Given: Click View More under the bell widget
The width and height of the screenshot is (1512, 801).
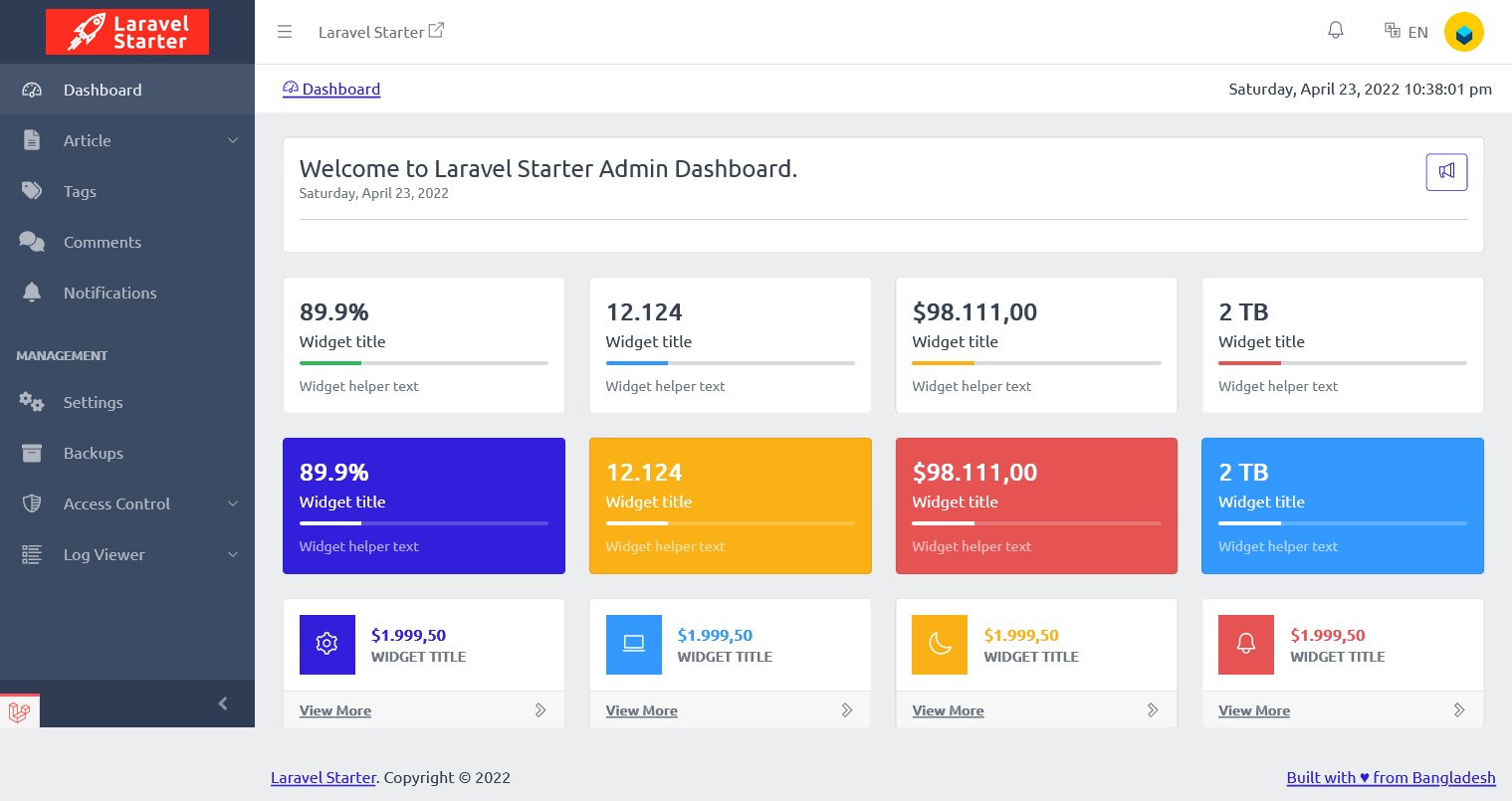Looking at the screenshot, I should pos(1254,710).
